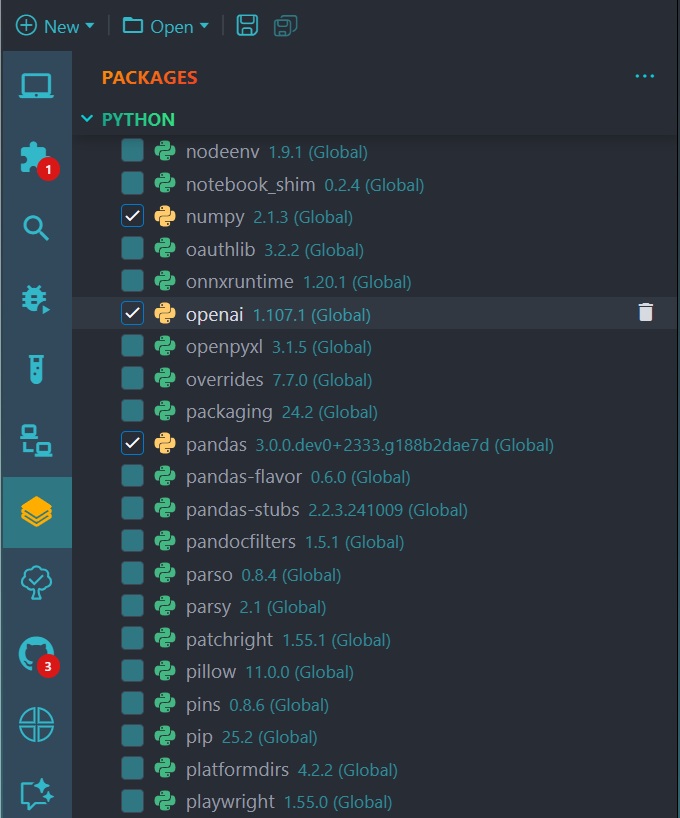680x818 pixels.
Task: Check the pandas-stubs checkbox
Action: [x=133, y=509]
